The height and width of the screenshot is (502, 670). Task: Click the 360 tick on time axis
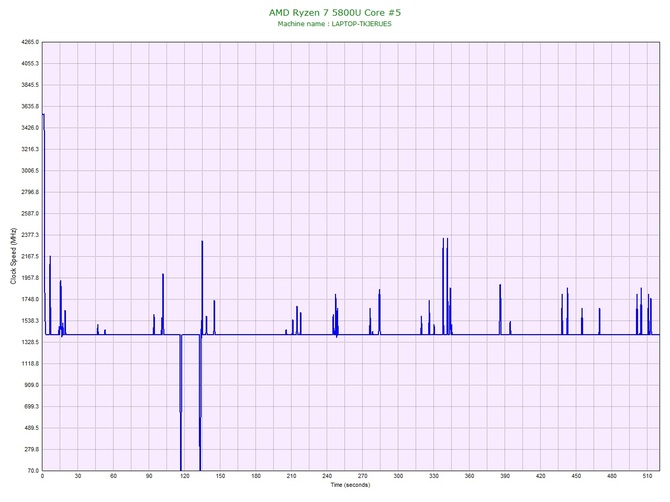[x=469, y=476]
